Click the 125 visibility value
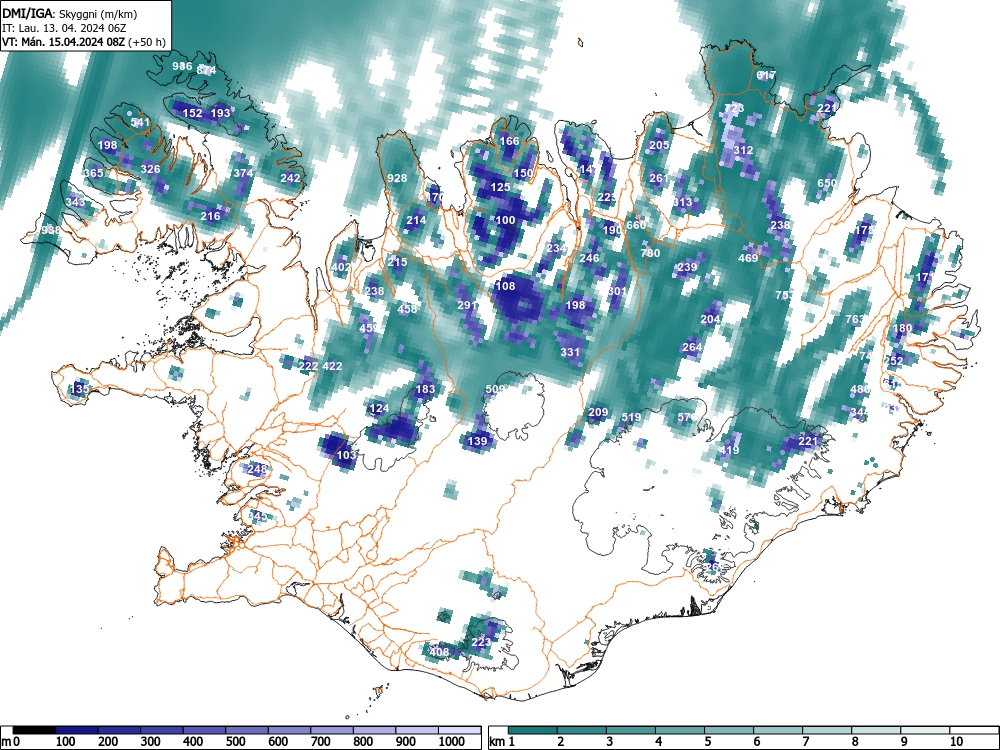 point(501,188)
